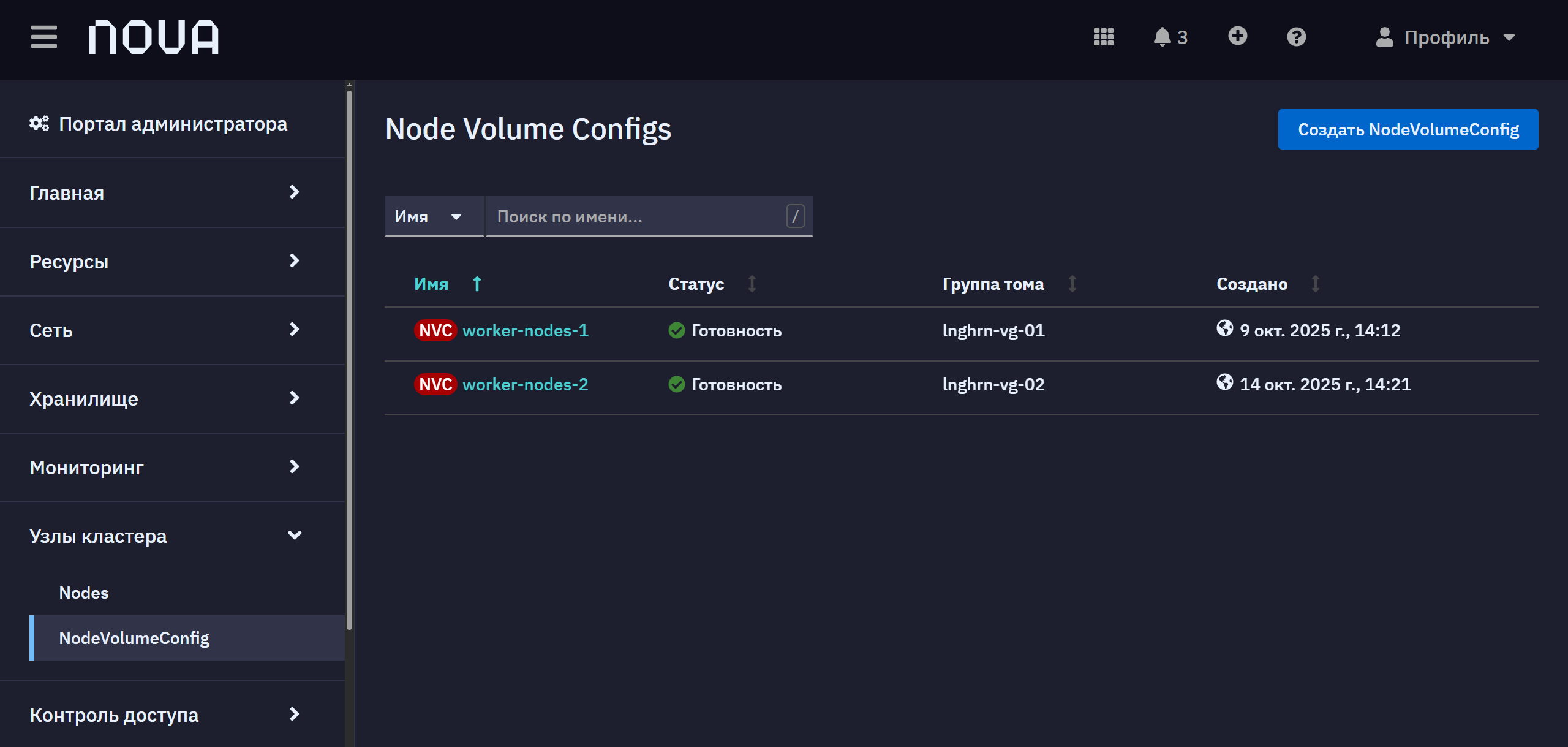The image size is (1568, 747).
Task: Open the help question mark icon
Action: pos(1296,37)
